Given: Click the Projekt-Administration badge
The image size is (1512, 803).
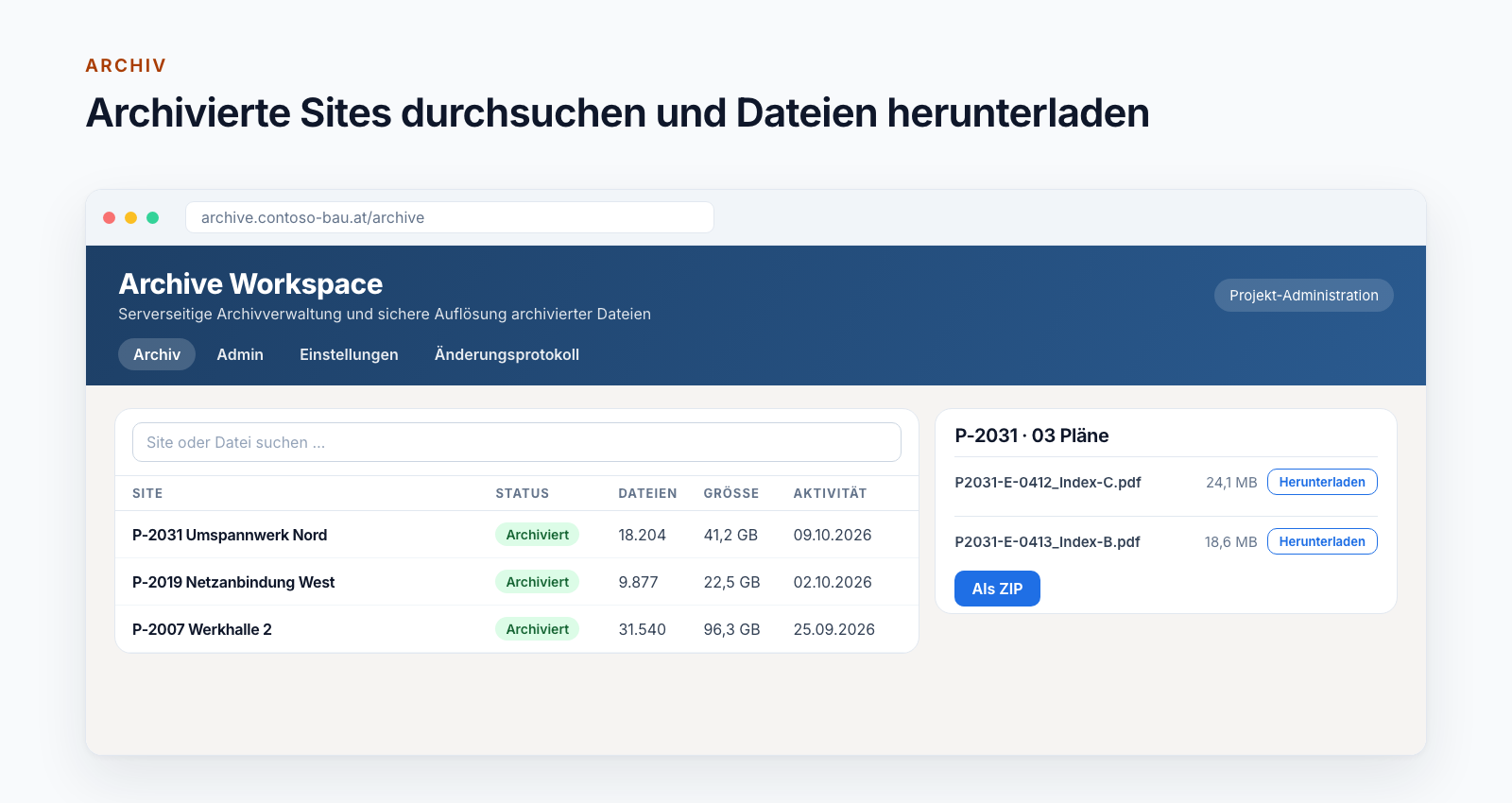Looking at the screenshot, I should pos(1303,295).
